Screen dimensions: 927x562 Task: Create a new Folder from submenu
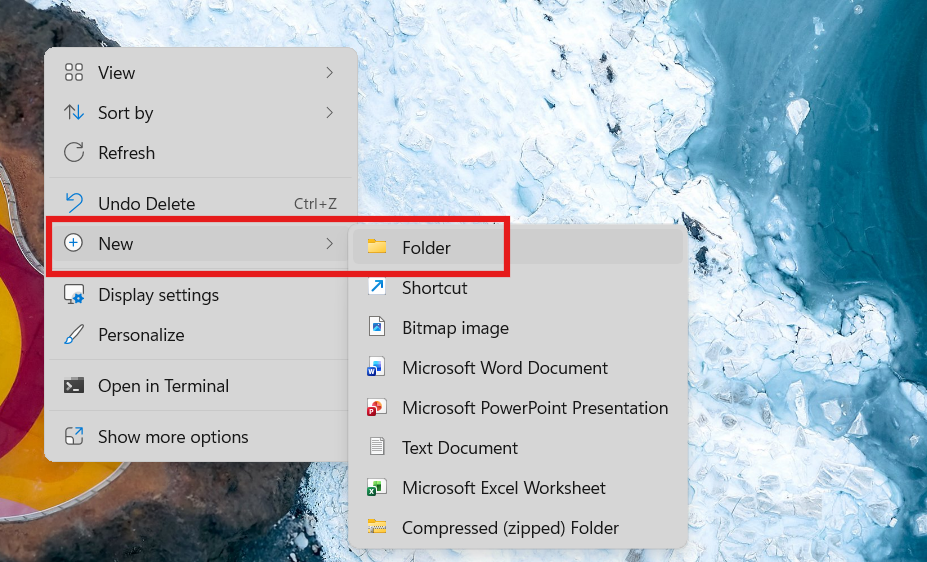click(x=518, y=247)
